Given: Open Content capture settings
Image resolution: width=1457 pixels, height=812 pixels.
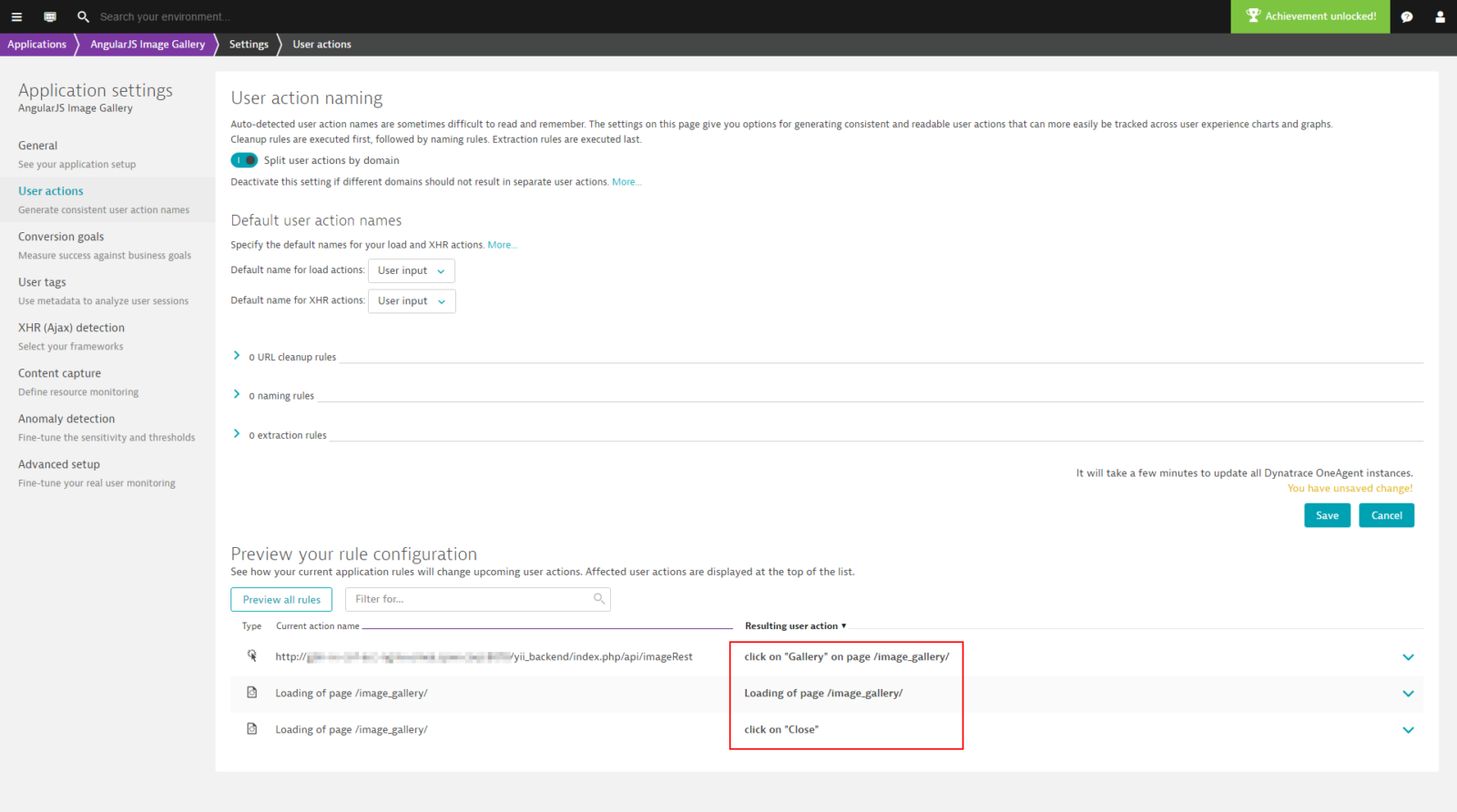Looking at the screenshot, I should pyautogui.click(x=107, y=381).
